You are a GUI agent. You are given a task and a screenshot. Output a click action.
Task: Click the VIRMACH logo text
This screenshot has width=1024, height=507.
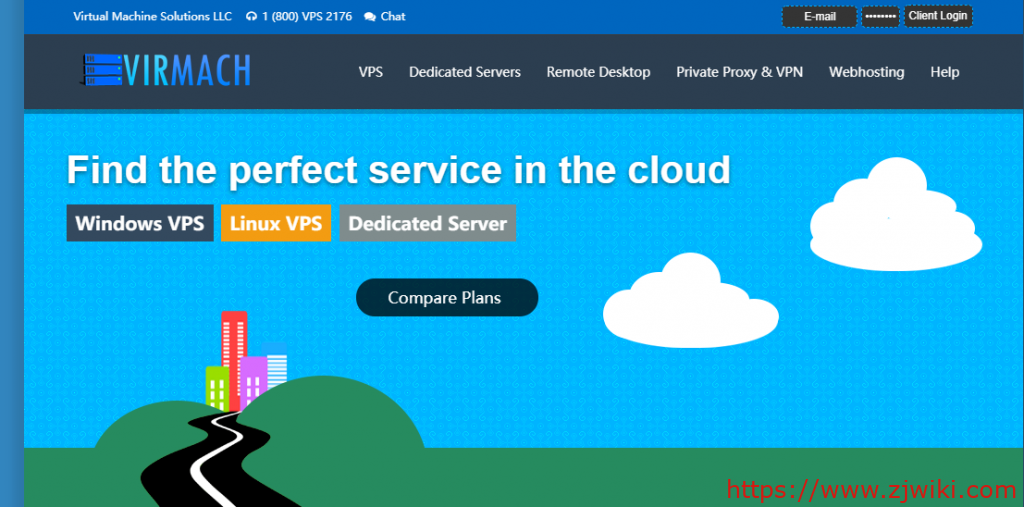tap(189, 70)
